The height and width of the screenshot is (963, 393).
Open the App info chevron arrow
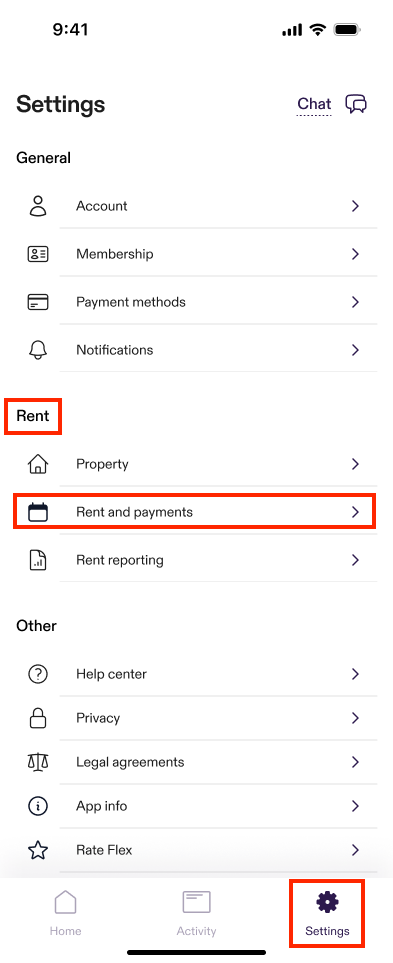pos(355,806)
